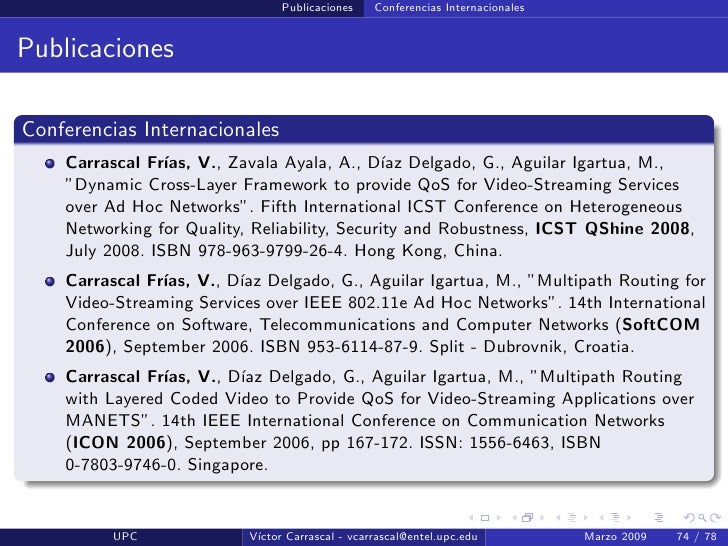Click the SoftCOM publication bullet point
The image size is (728, 546).
[x=50, y=281]
